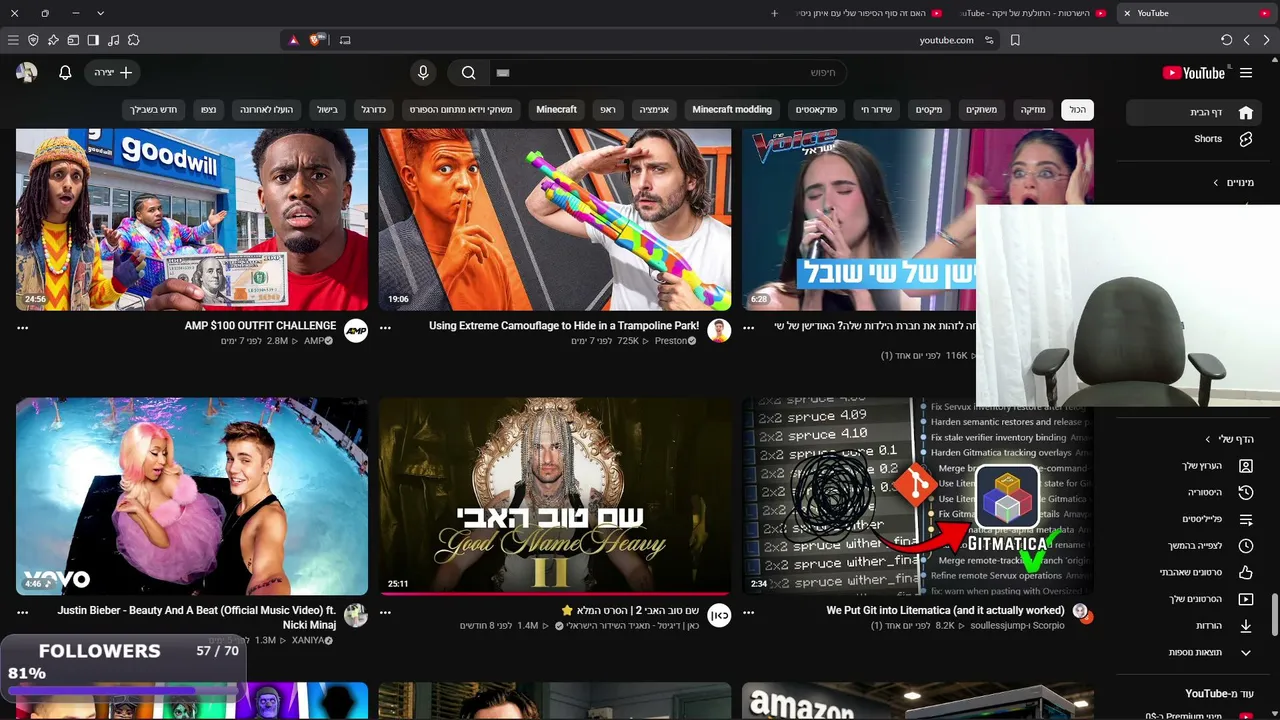Open the Brave VPN shield icon
The width and height of the screenshot is (1280, 720).
33,40
